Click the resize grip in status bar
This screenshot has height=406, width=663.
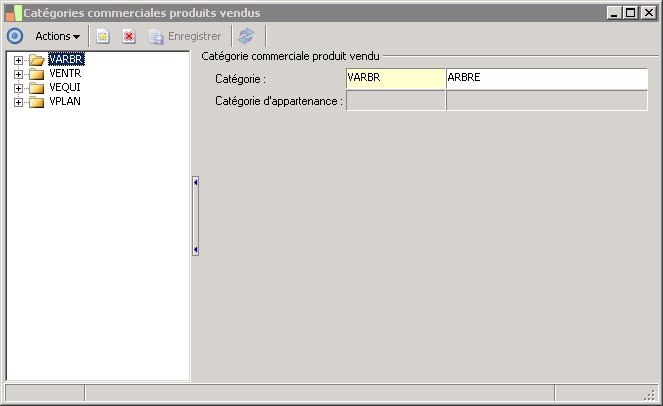pyautogui.click(x=649, y=395)
